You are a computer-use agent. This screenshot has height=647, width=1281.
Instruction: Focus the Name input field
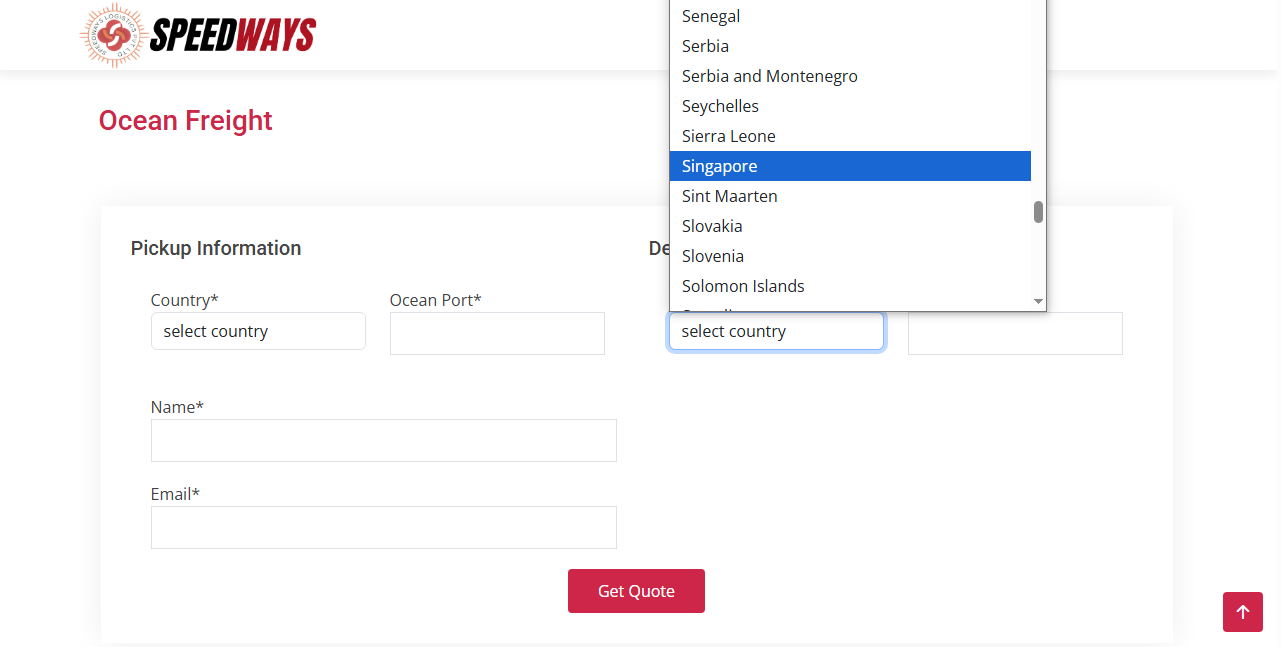pos(383,440)
